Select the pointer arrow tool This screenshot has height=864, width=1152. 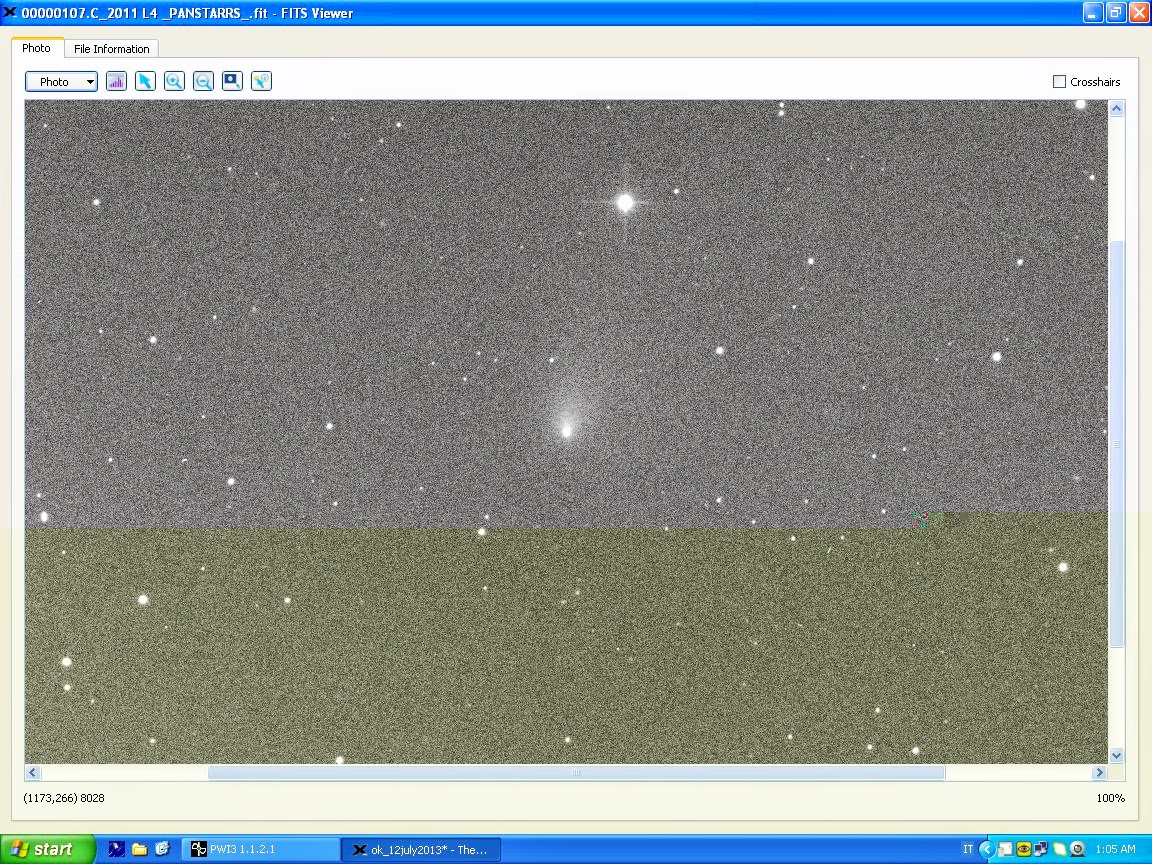[x=145, y=82]
